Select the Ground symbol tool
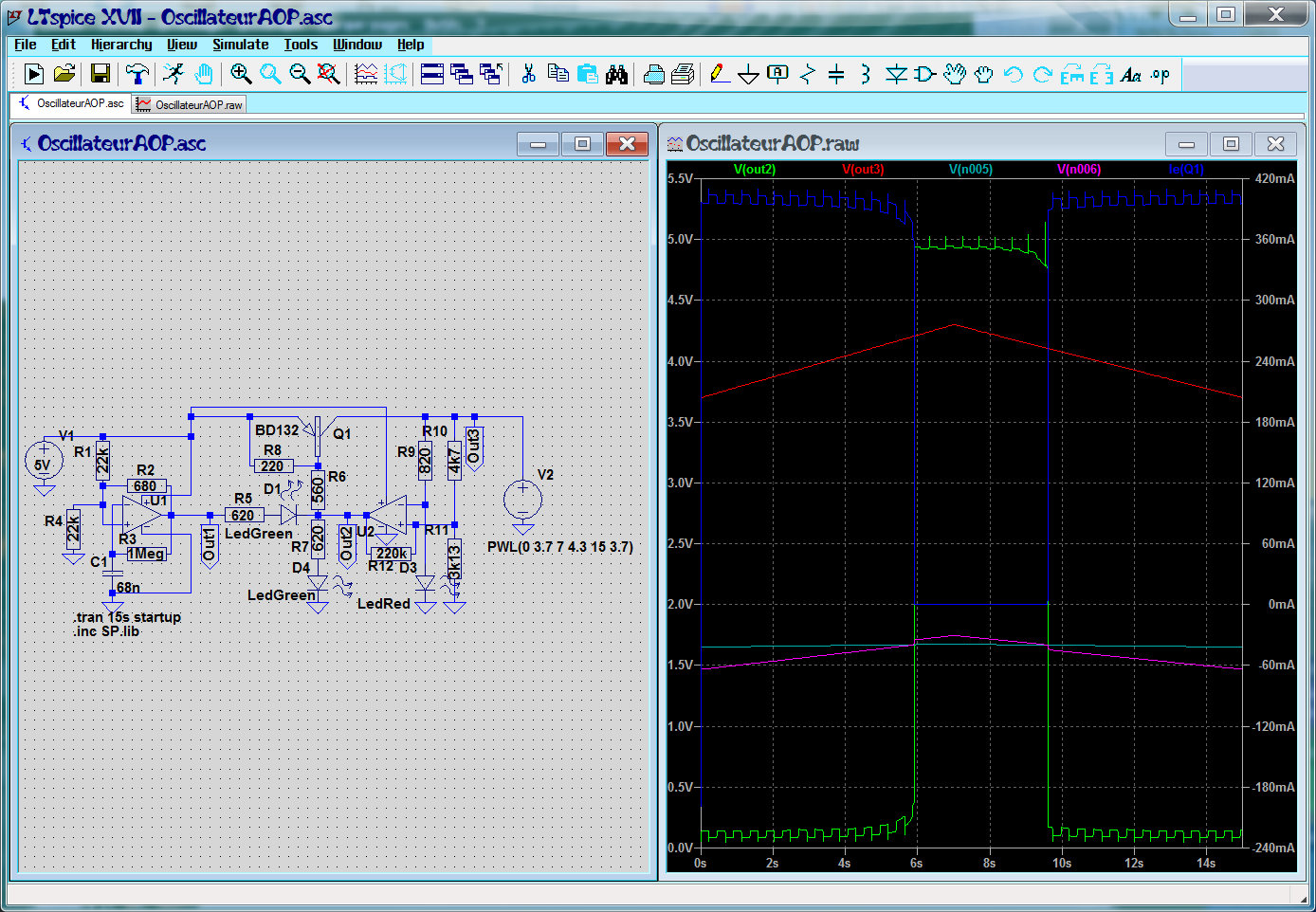This screenshot has width=1316, height=912. 749,74
